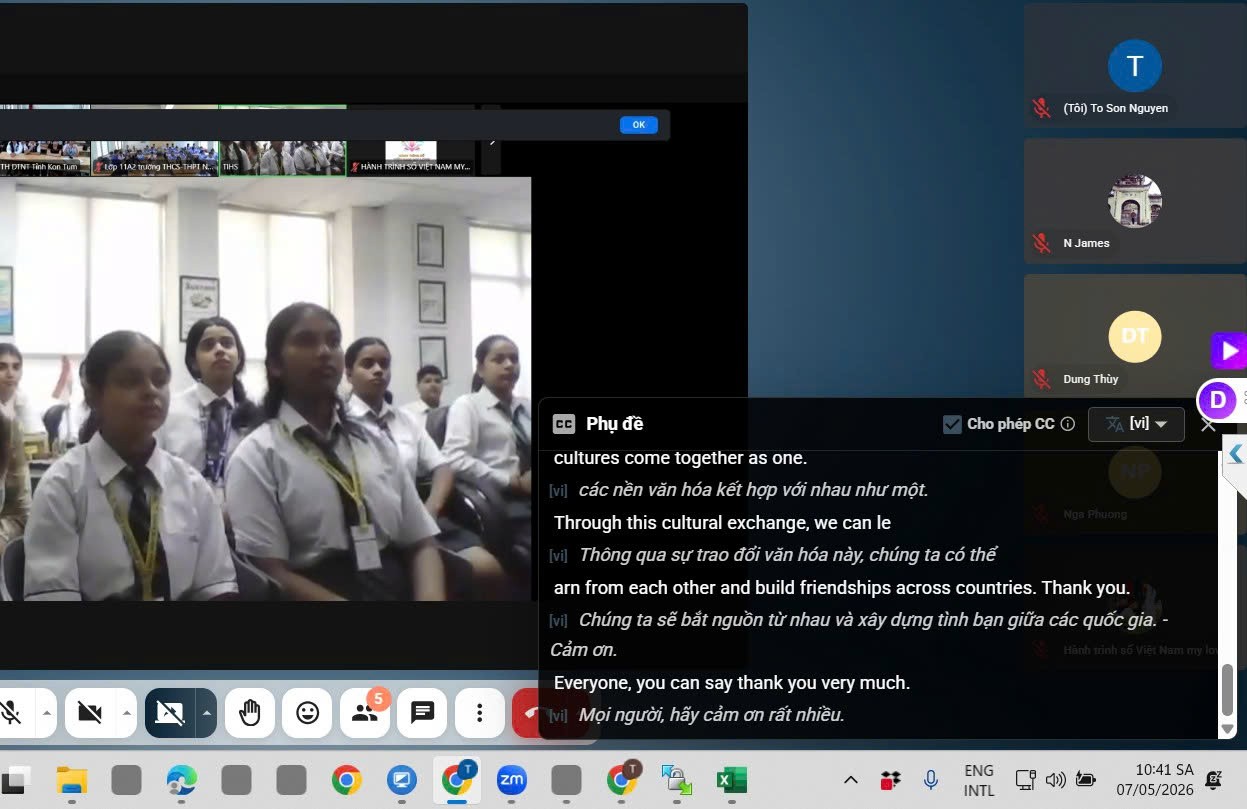This screenshot has height=809, width=1247.
Task: Open network status tray icon
Action: pyautogui.click(x=1025, y=780)
